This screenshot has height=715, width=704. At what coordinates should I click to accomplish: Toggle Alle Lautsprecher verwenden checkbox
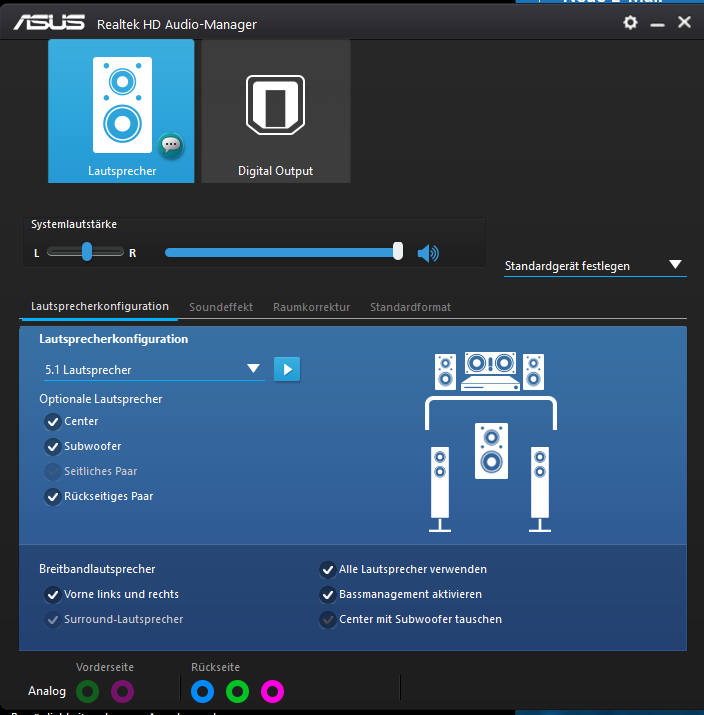[x=328, y=570]
